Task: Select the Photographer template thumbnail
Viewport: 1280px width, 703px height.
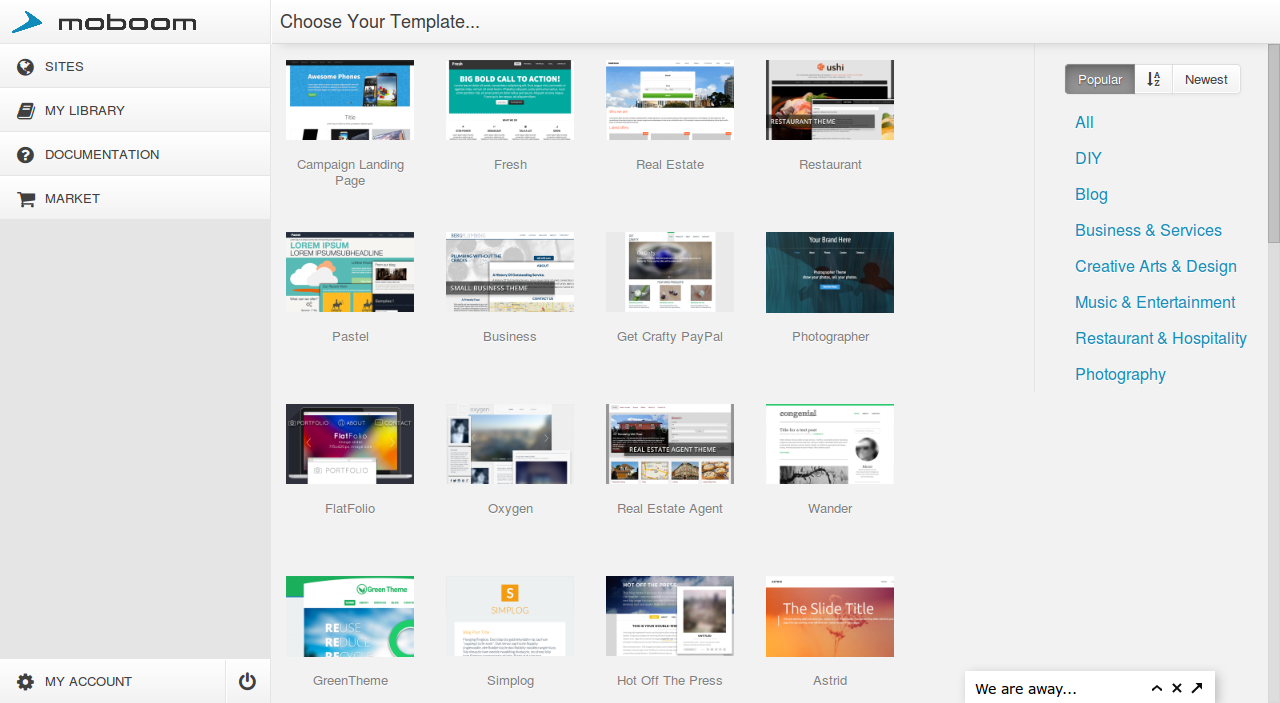Action: (830, 272)
